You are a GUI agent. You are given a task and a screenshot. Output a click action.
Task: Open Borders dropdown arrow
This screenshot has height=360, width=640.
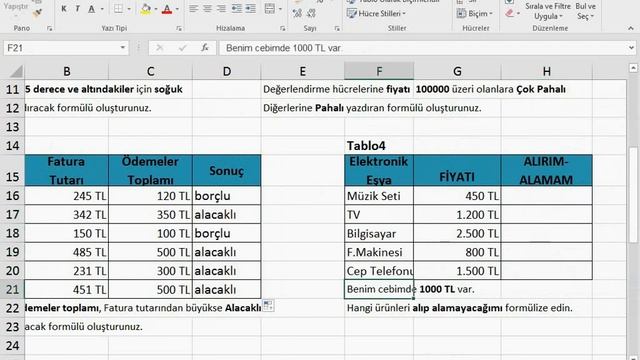(x=129, y=9)
